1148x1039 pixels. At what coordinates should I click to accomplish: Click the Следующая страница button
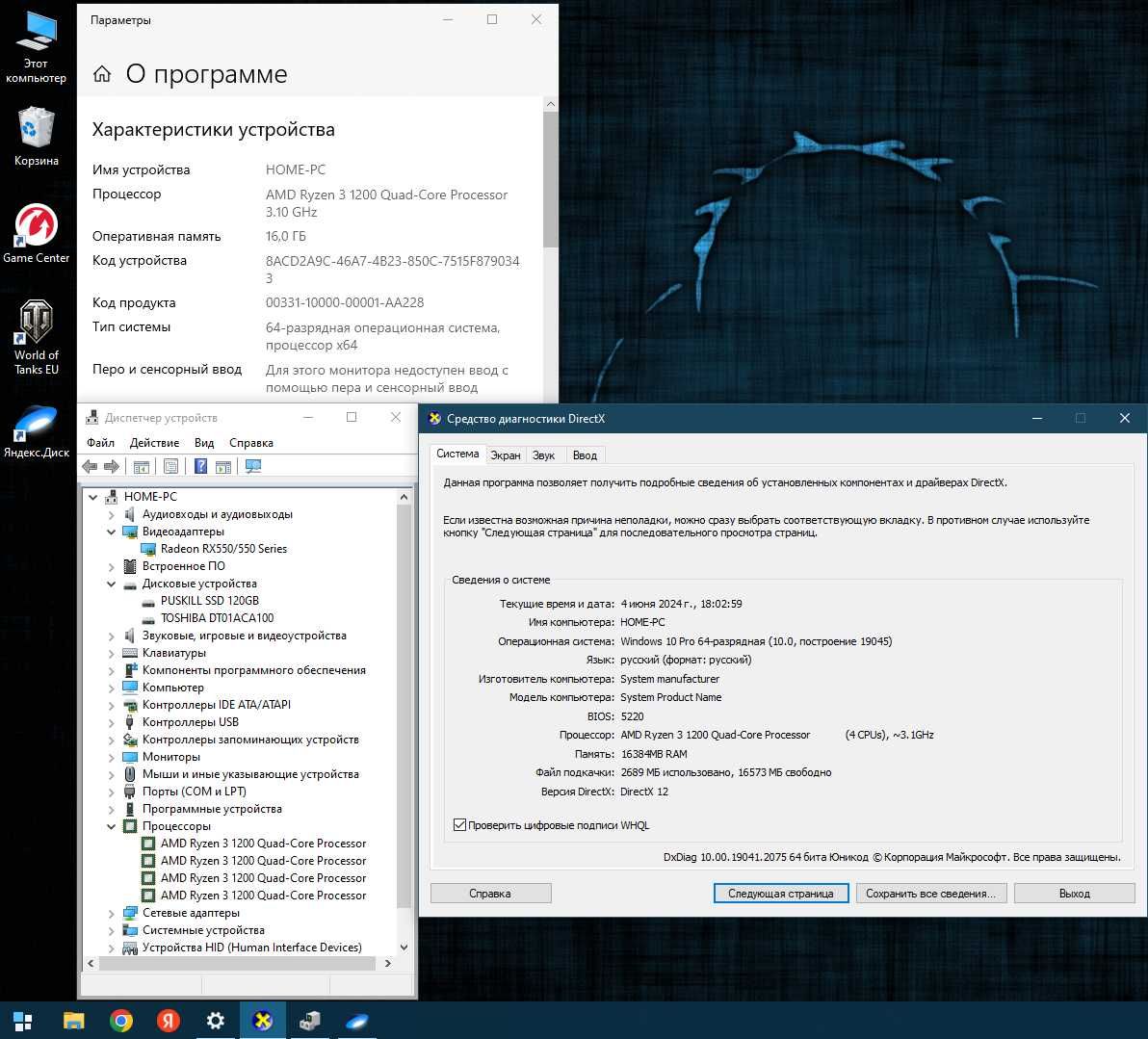tap(780, 894)
